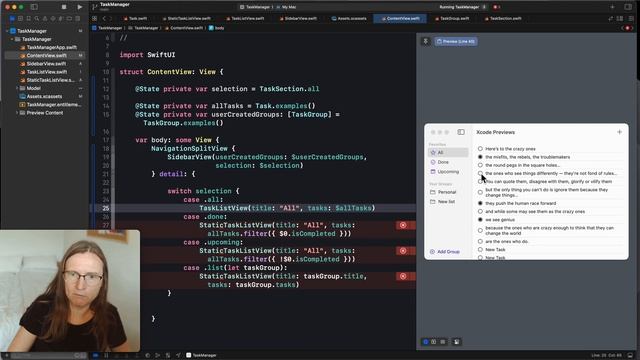The image size is (640, 360).
Task: Click the error indicator on line 27
Action: tap(403, 225)
